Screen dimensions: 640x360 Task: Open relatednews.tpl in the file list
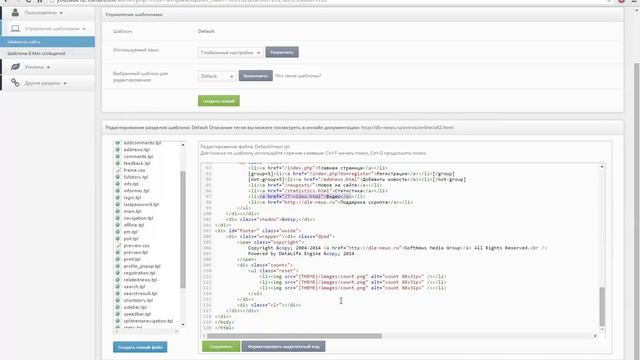(x=140, y=280)
